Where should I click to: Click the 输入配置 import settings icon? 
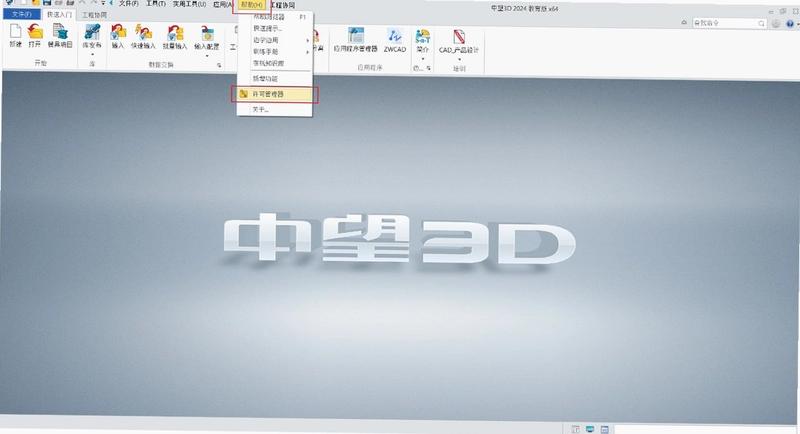(x=207, y=34)
